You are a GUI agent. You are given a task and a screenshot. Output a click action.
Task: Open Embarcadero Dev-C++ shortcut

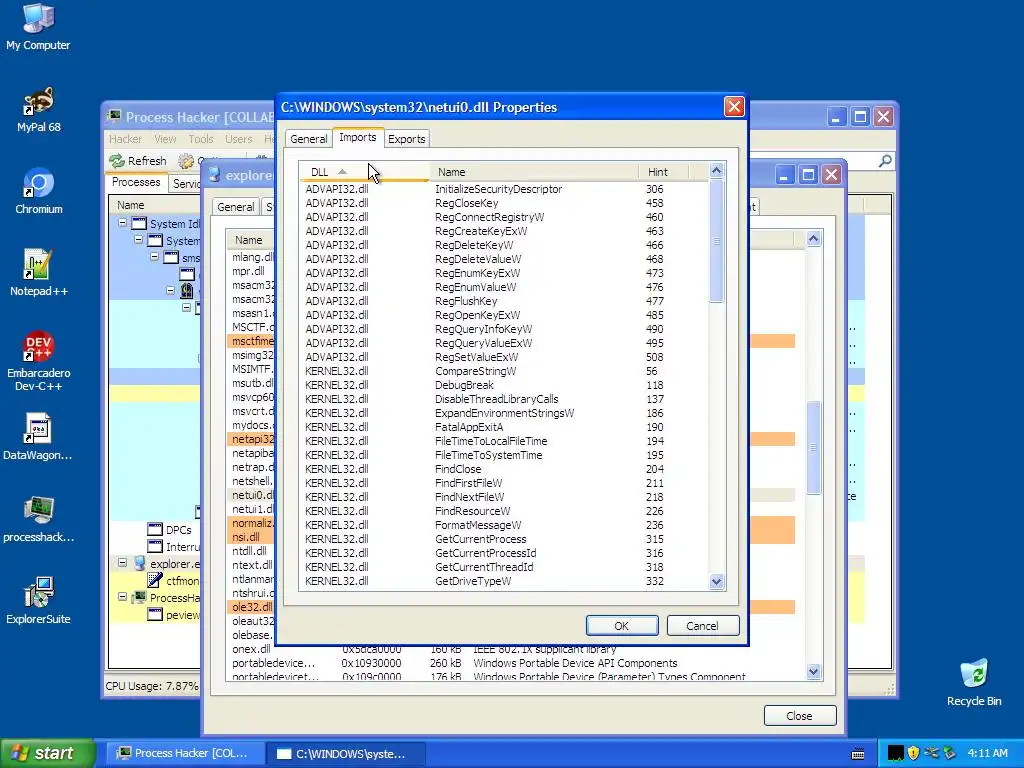pos(38,361)
